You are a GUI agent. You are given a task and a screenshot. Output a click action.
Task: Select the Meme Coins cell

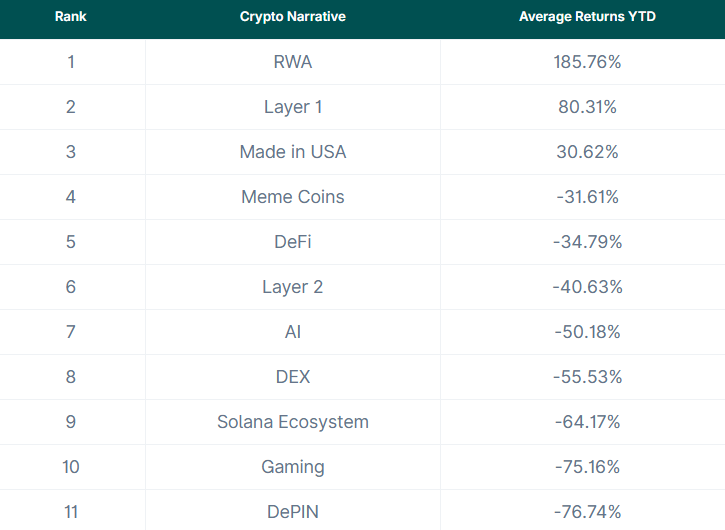click(293, 197)
